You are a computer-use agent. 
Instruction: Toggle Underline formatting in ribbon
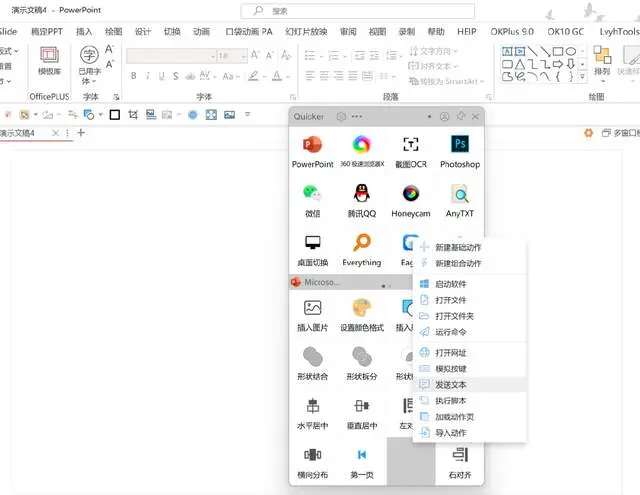coord(162,76)
